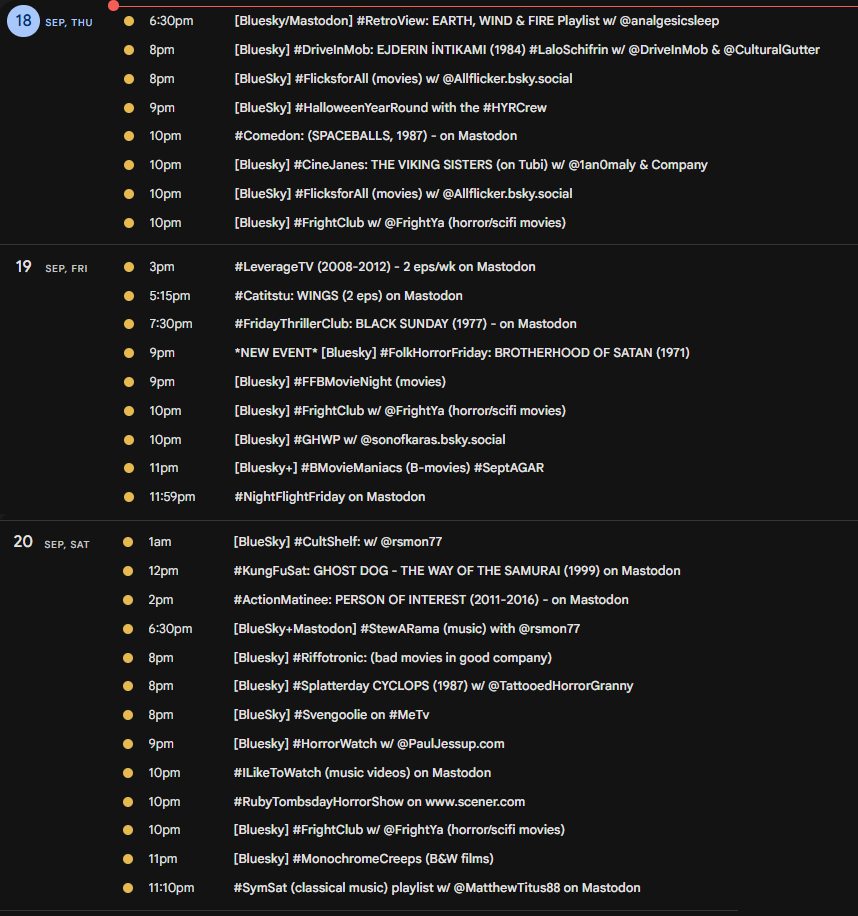Select the date number 18 circle
Image resolution: width=858 pixels, height=916 pixels.
click(23, 21)
